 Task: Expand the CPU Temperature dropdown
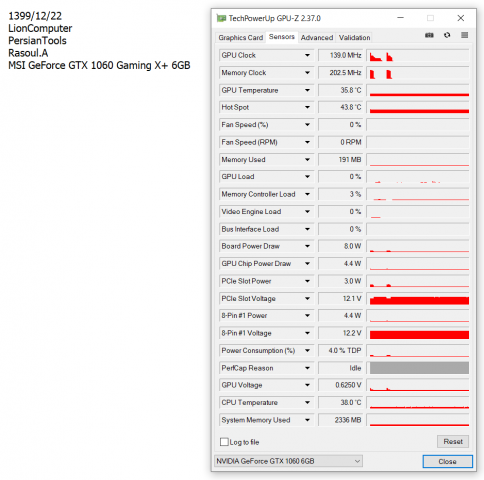[x=307, y=402]
